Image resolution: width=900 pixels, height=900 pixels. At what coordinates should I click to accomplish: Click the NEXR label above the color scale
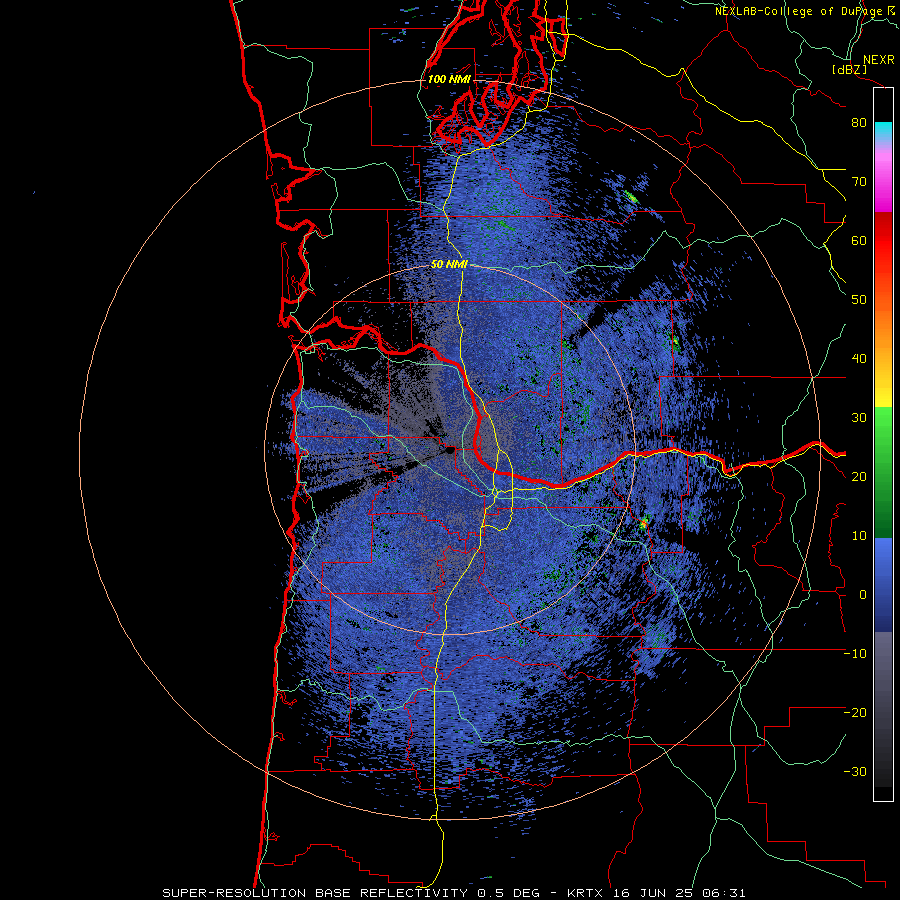[879, 60]
